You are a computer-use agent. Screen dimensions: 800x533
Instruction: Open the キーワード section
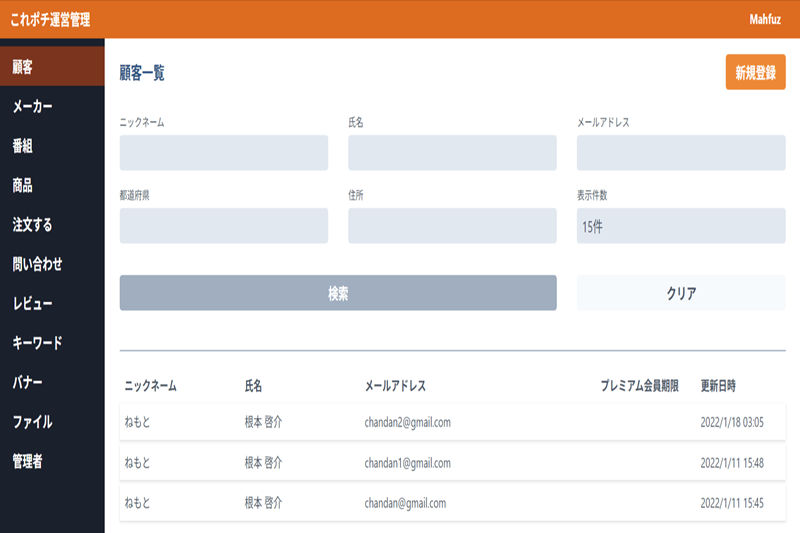pyautogui.click(x=38, y=343)
